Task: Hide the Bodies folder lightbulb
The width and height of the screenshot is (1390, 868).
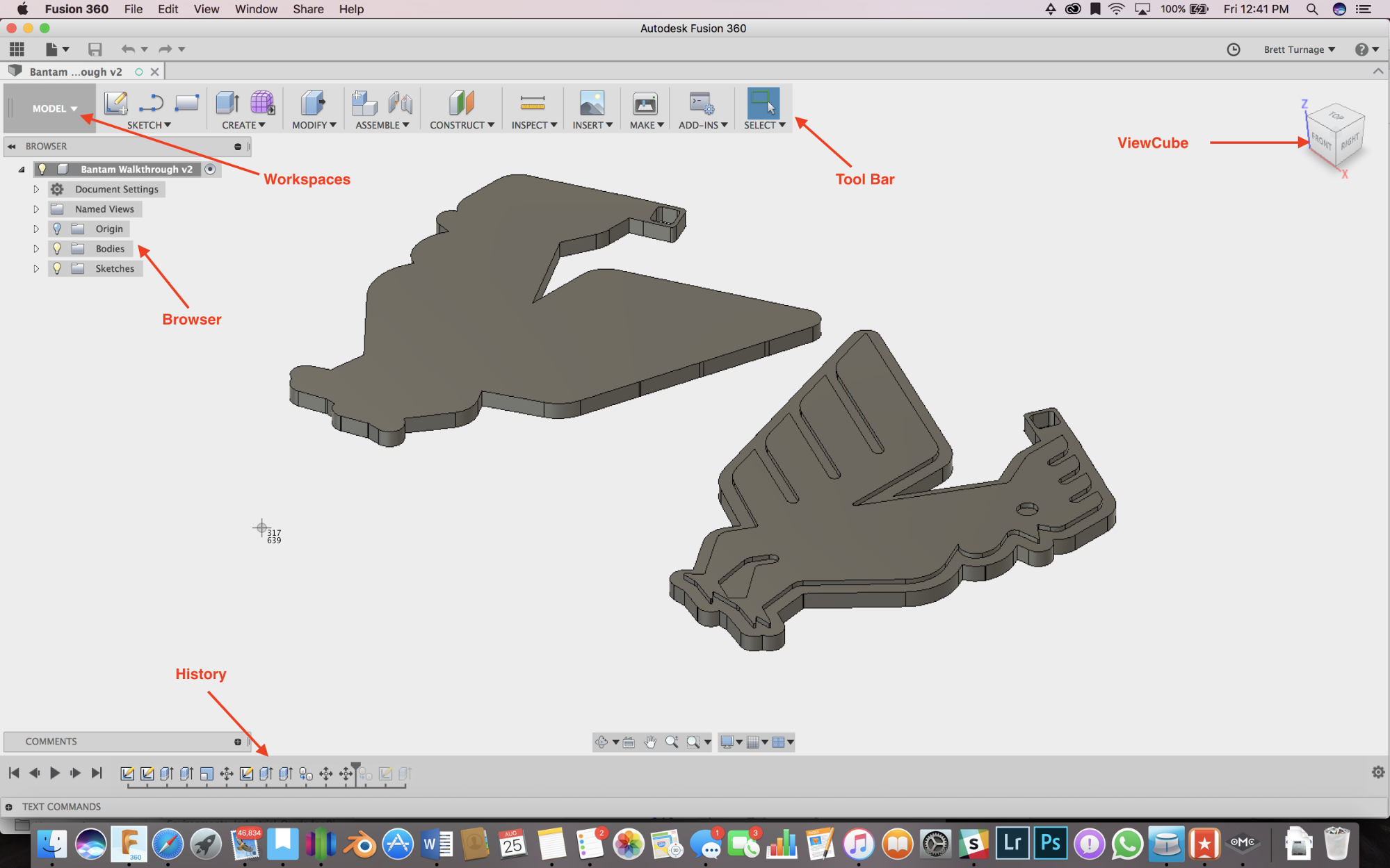Action: click(57, 248)
